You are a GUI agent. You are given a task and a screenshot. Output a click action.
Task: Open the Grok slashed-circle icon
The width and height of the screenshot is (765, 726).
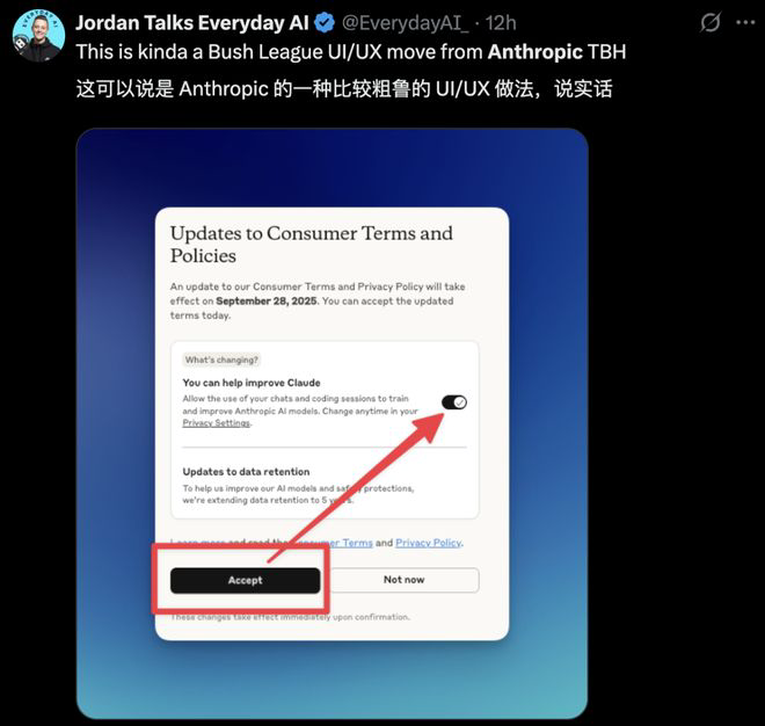pos(710,22)
